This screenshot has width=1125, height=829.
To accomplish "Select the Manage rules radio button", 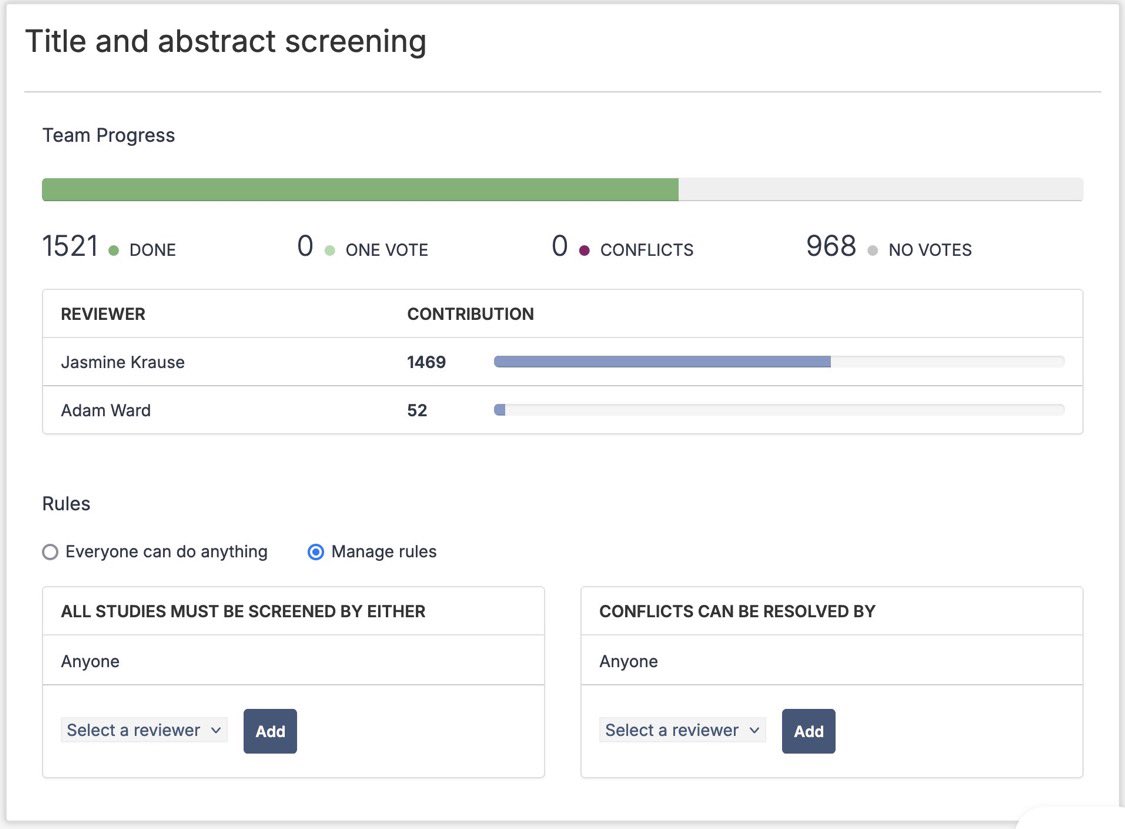I will click(315, 552).
